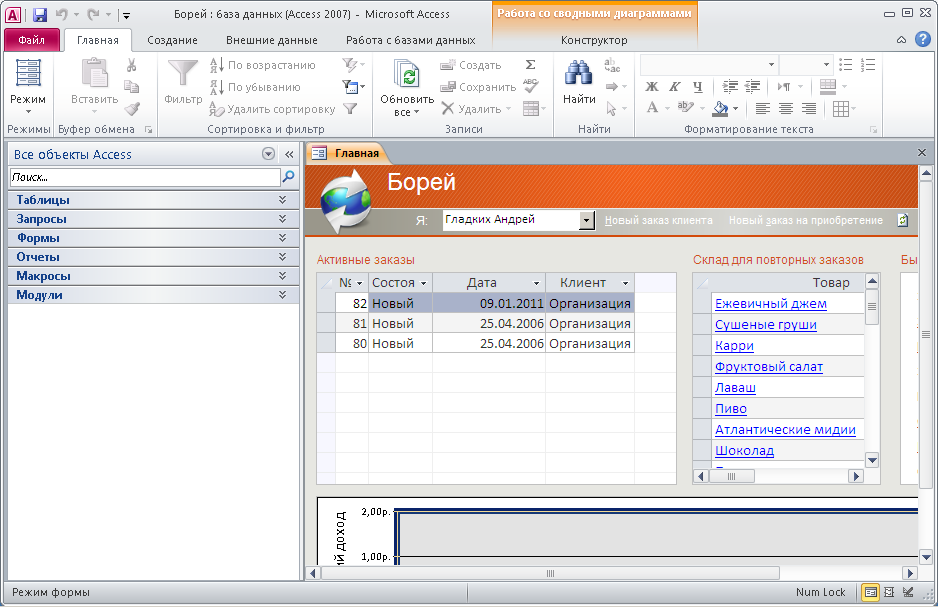Select order 82 row cell

351,303
